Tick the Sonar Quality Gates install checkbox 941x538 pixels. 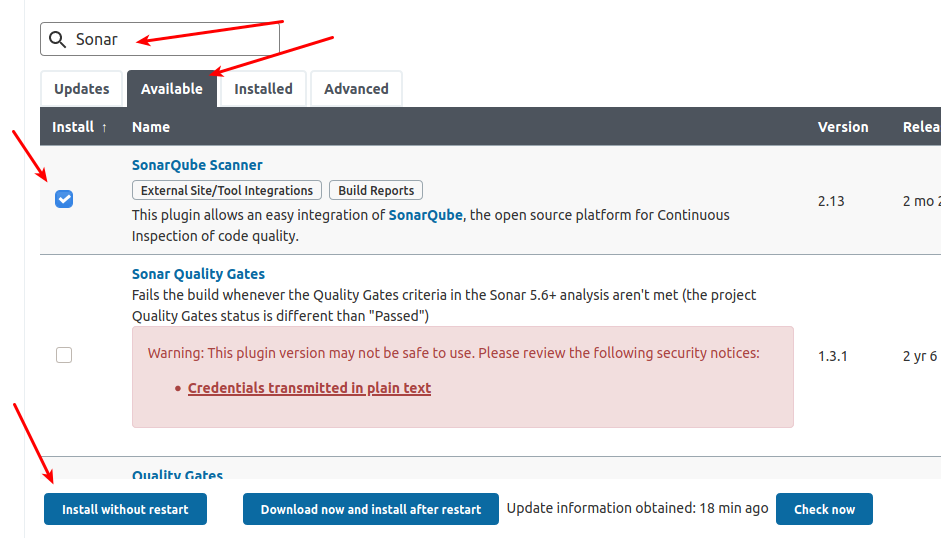coord(64,355)
